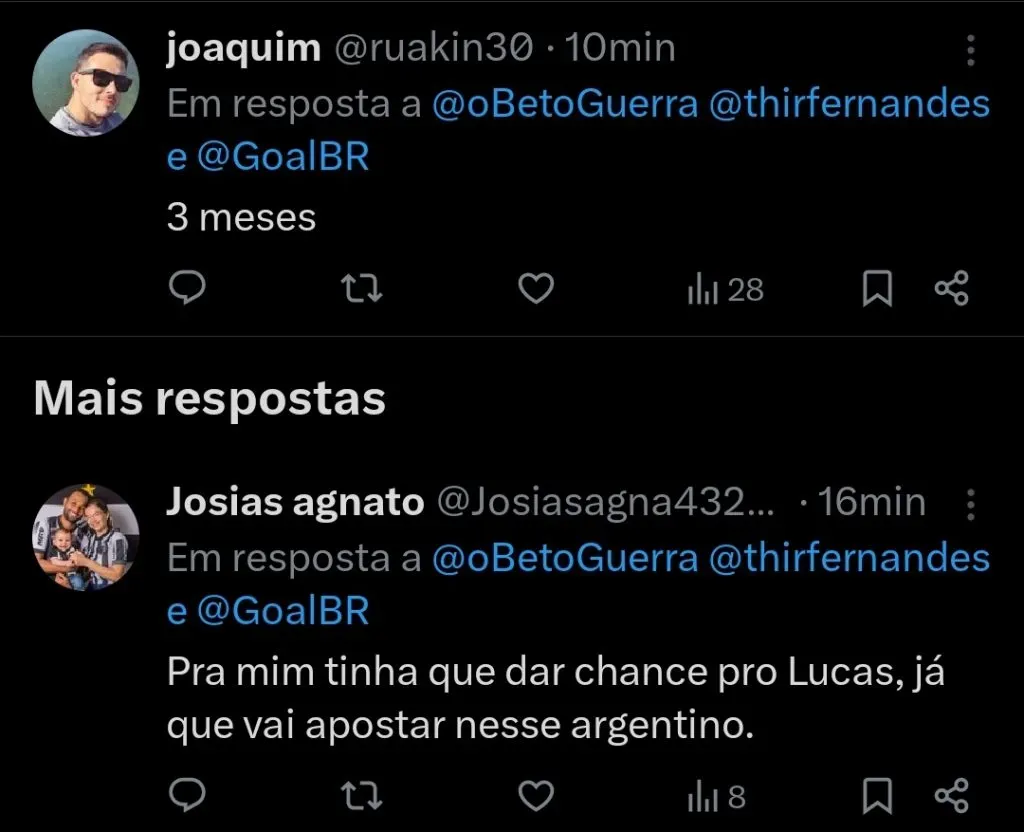The height and width of the screenshot is (832, 1024).
Task: Bookmark Josias agnato's tweet
Action: (x=877, y=796)
